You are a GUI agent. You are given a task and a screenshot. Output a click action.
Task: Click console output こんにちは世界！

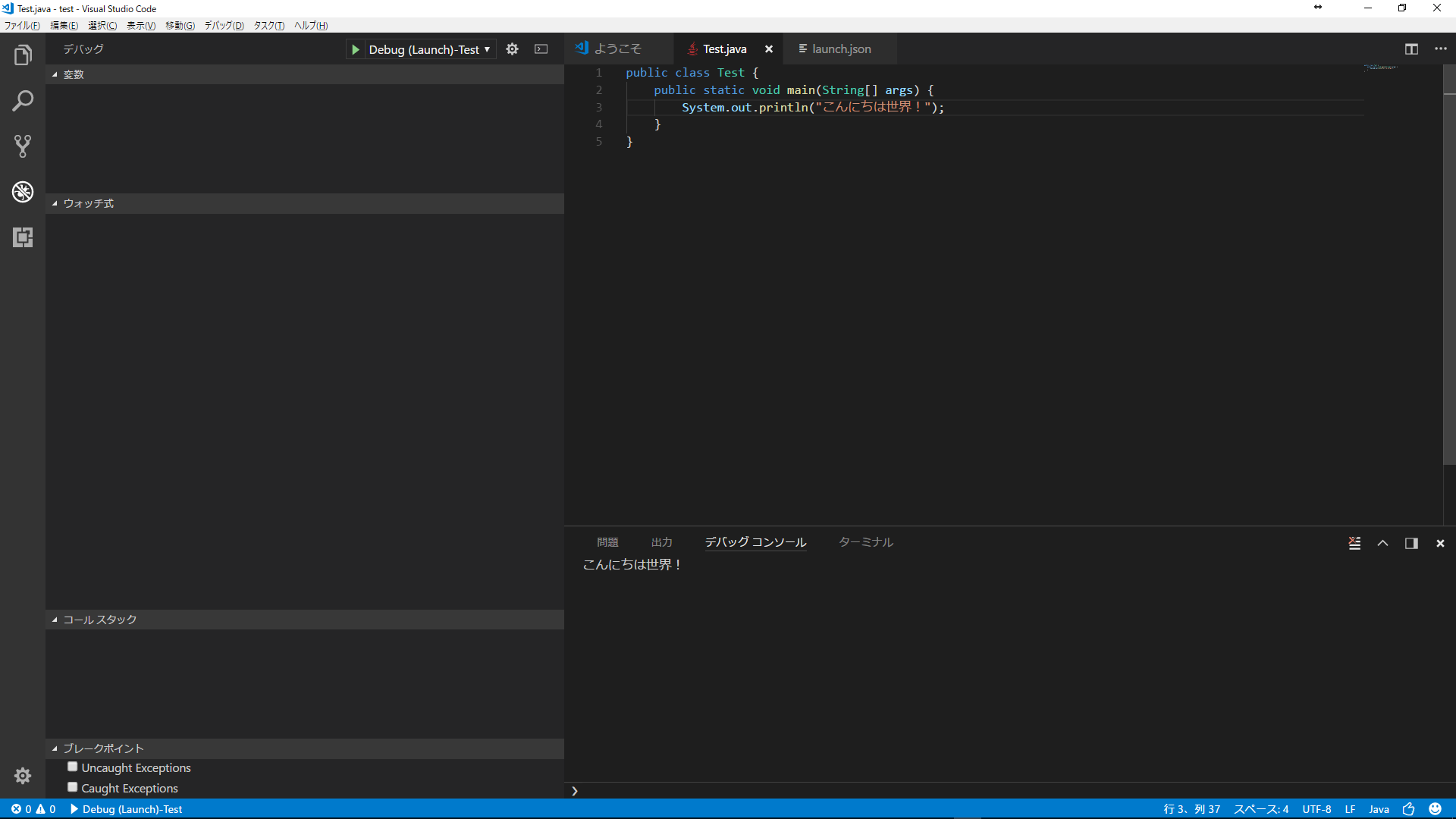click(x=632, y=565)
